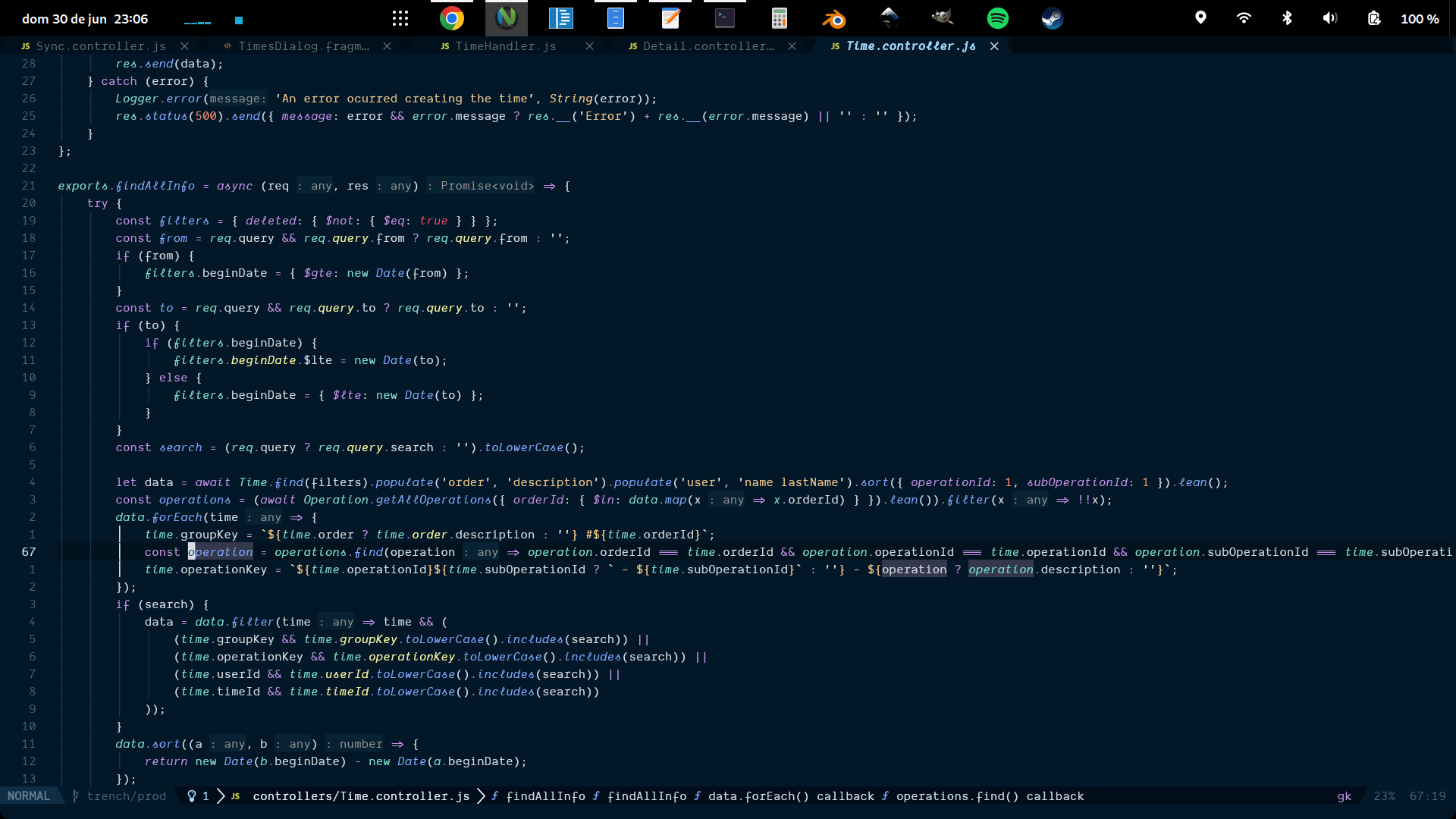Open the battery status indicator
Image resolution: width=1456 pixels, height=819 pixels.
pyautogui.click(x=1373, y=18)
